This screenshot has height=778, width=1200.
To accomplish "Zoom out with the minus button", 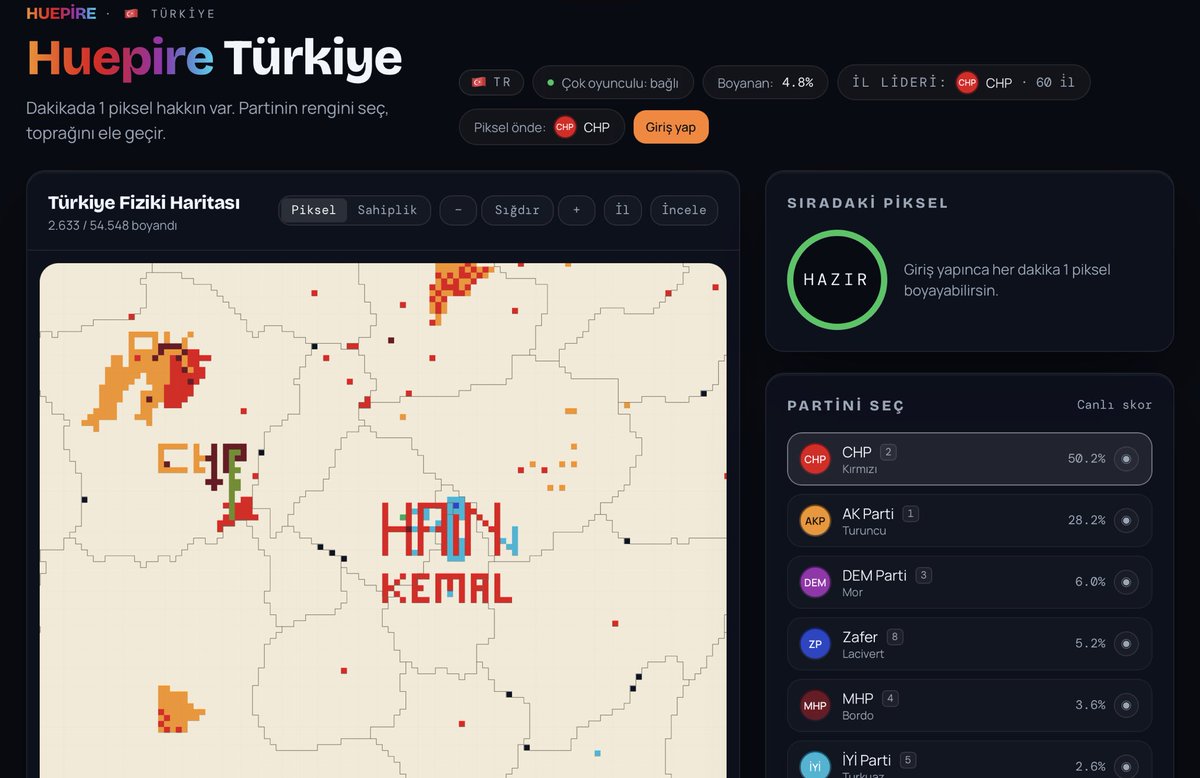I will tap(458, 210).
